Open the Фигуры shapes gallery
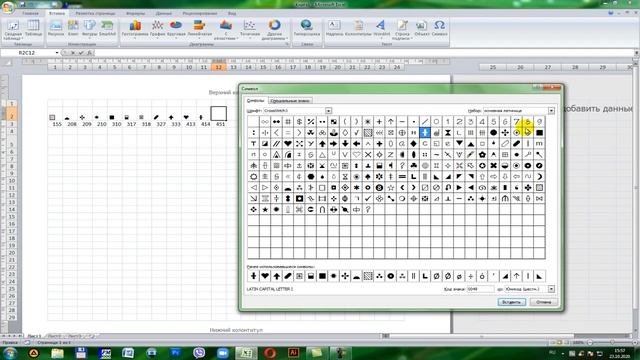The image size is (640, 360). [89, 29]
